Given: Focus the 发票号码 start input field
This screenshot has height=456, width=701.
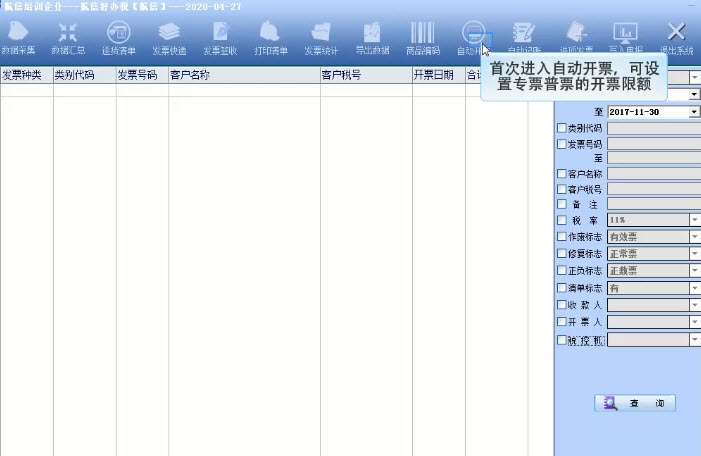Looking at the screenshot, I should tap(654, 144).
